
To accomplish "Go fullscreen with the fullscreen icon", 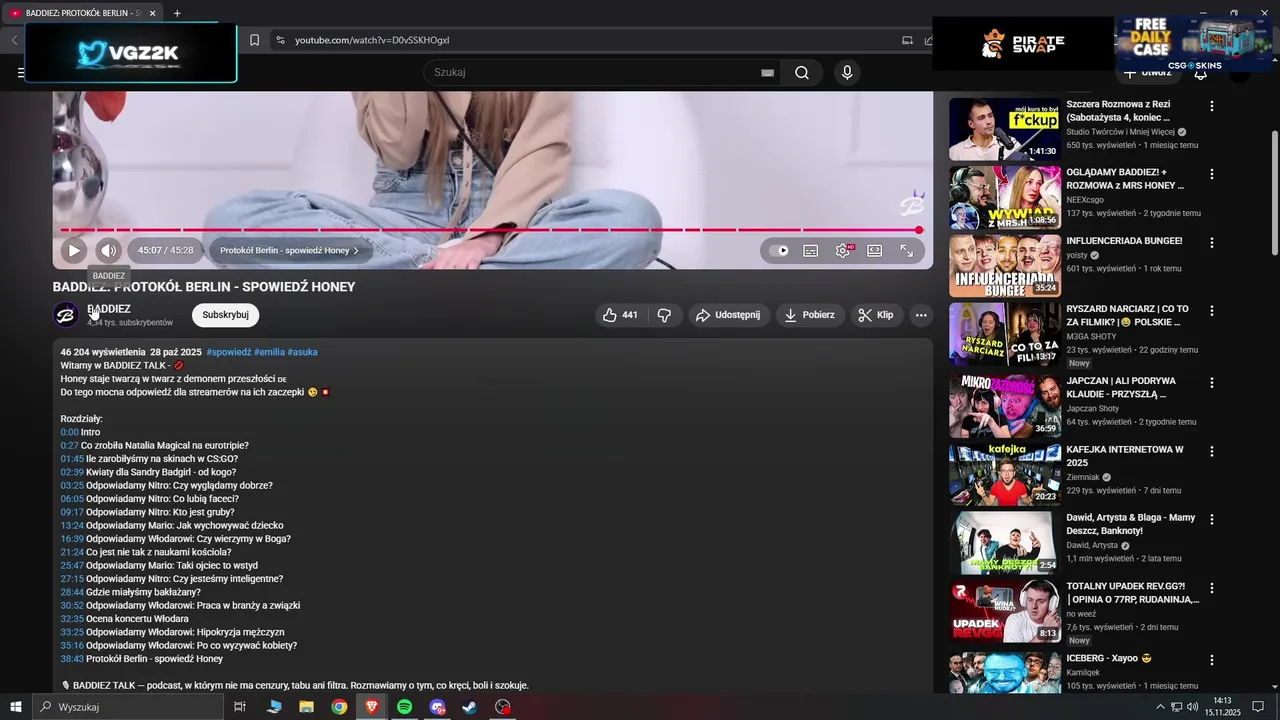I will click(907, 251).
